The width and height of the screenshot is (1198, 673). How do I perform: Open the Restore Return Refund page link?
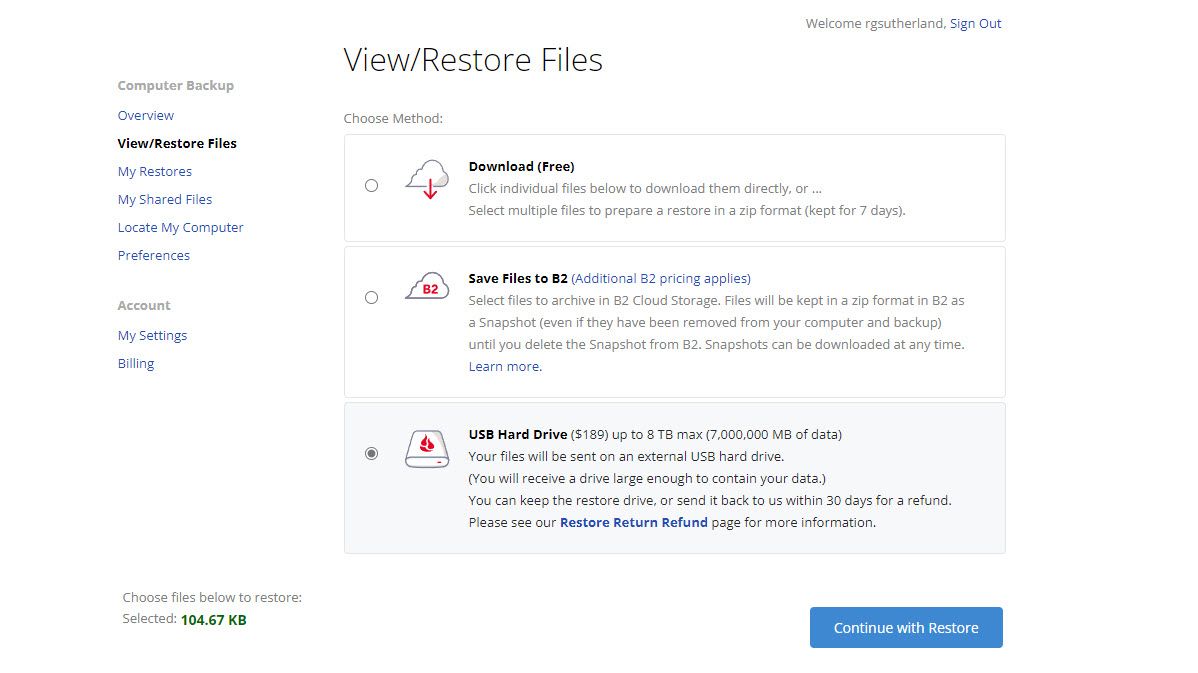(x=633, y=523)
